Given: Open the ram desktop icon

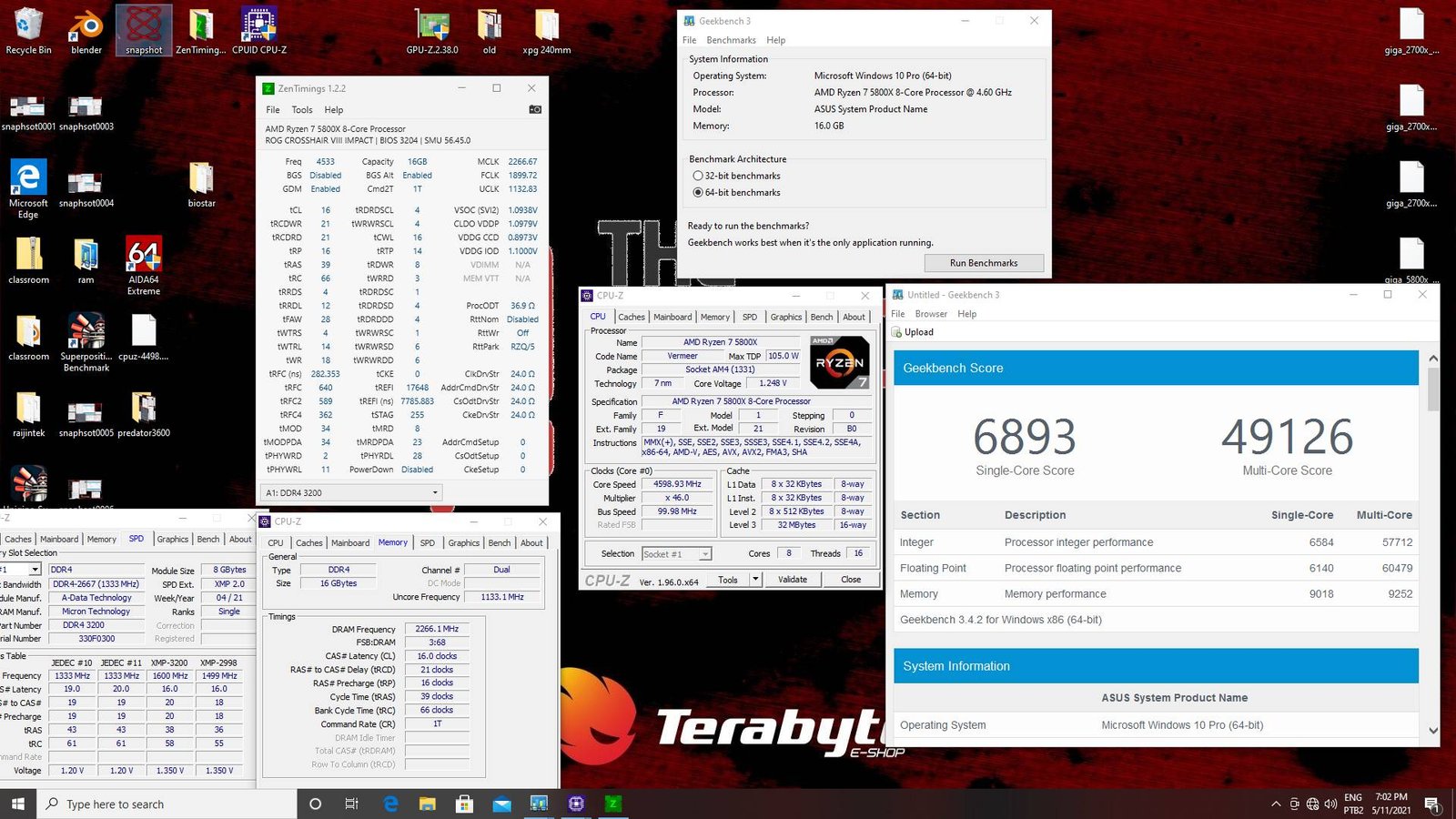Looking at the screenshot, I should 86,261.
